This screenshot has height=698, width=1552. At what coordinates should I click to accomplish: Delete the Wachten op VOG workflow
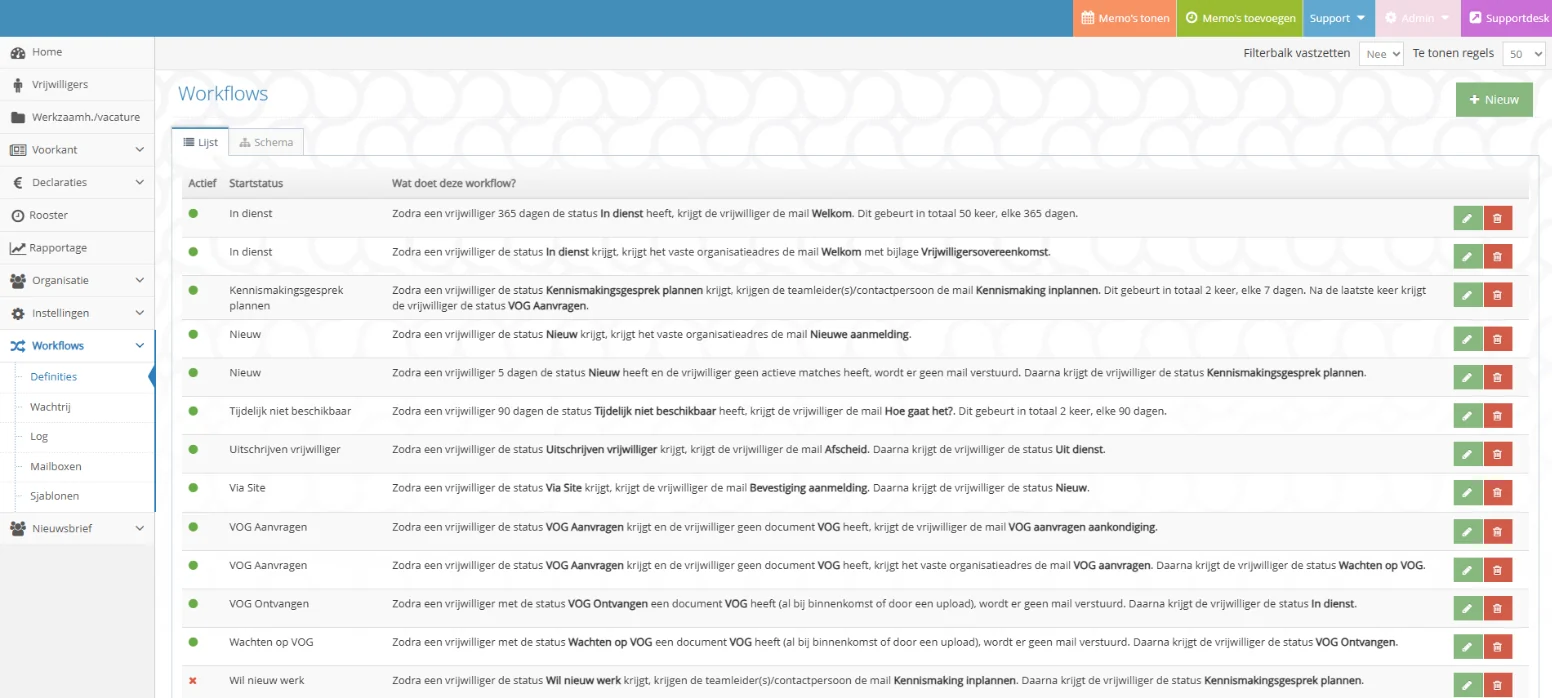click(1497, 646)
